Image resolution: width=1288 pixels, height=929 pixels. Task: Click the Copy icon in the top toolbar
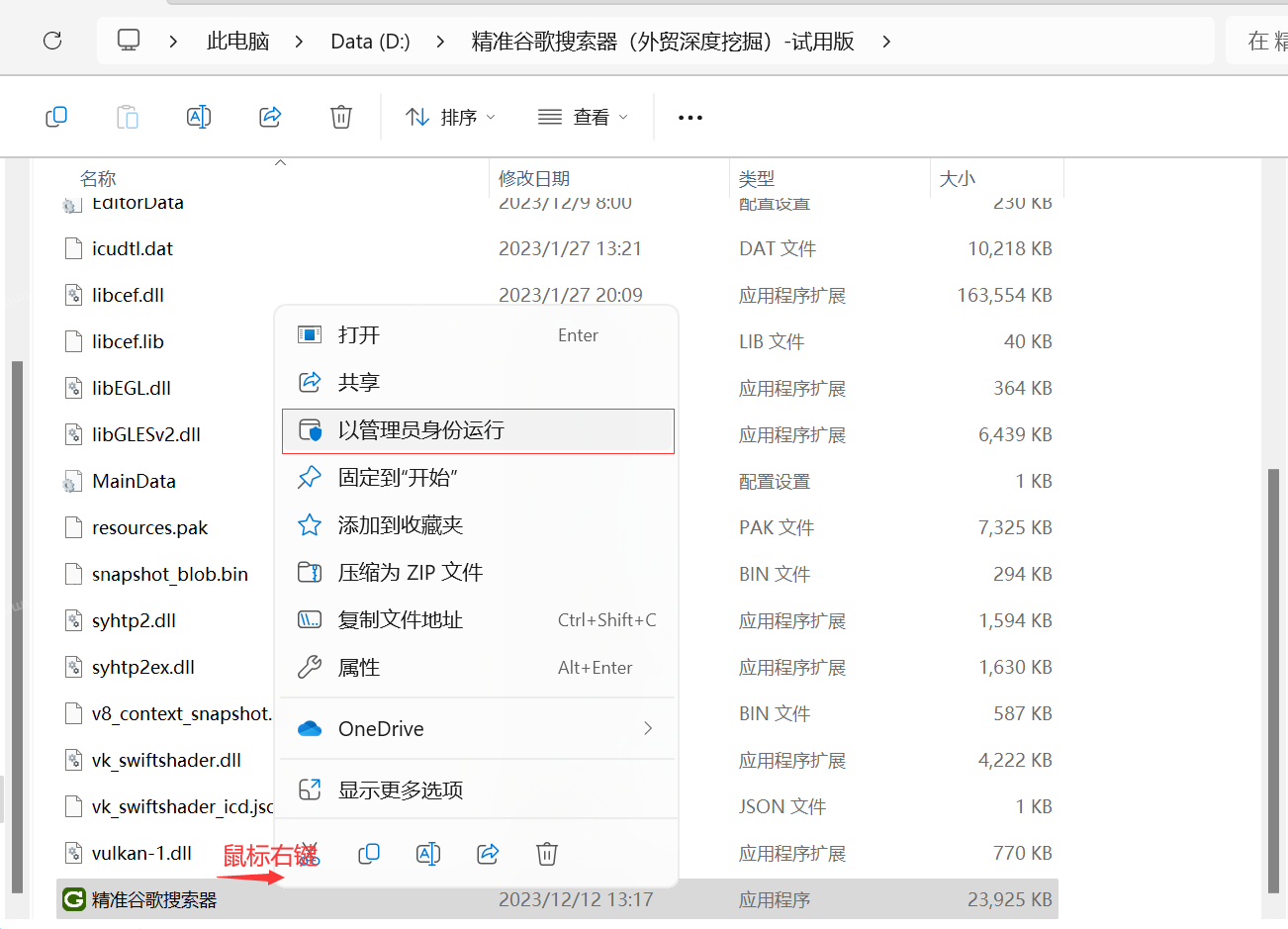pos(56,117)
